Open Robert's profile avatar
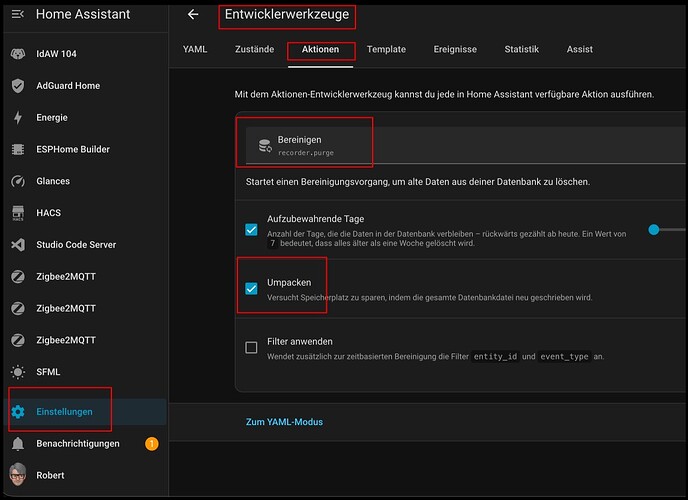This screenshot has width=688, height=500. (18, 475)
